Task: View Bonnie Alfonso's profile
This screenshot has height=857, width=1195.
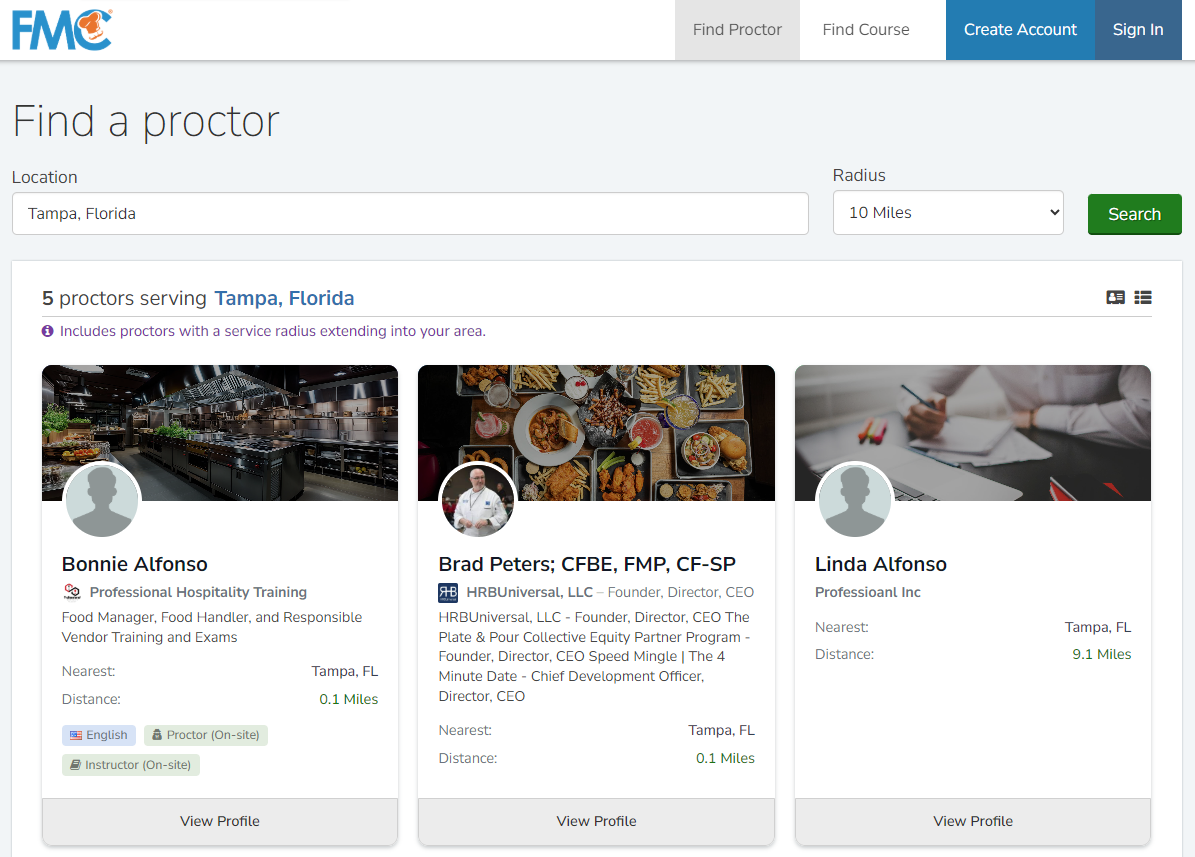Action: (x=220, y=821)
